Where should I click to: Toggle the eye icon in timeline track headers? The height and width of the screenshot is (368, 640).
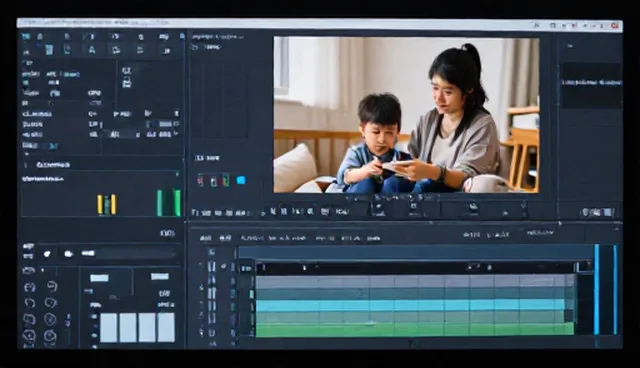(223, 266)
